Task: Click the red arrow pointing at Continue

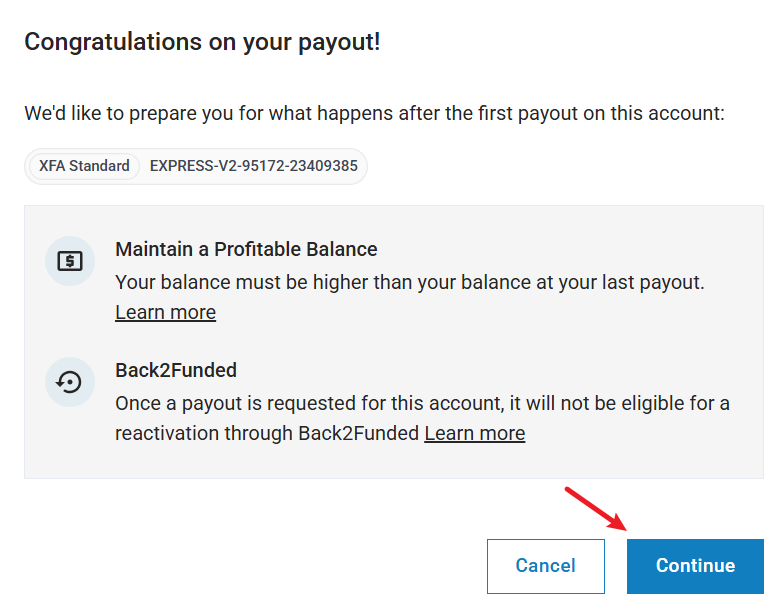Action: tap(595, 509)
